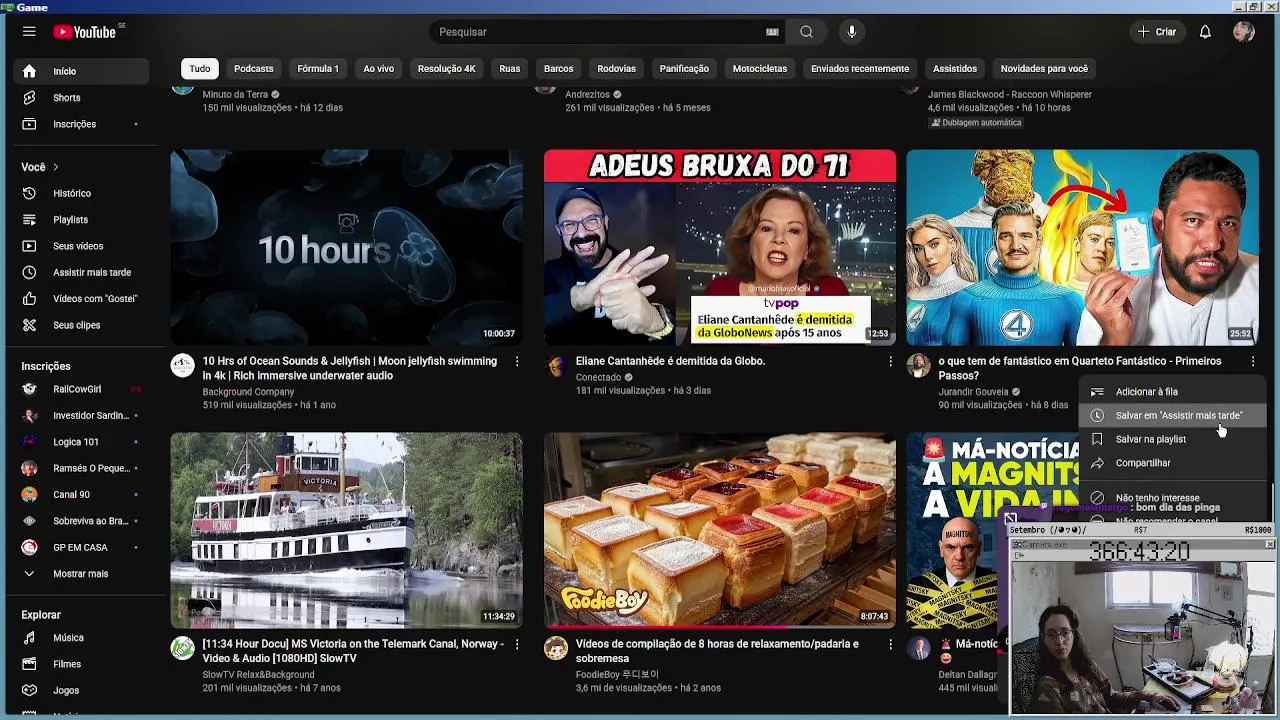Open Música under Explorar
This screenshot has height=720, width=1280.
tap(82, 638)
